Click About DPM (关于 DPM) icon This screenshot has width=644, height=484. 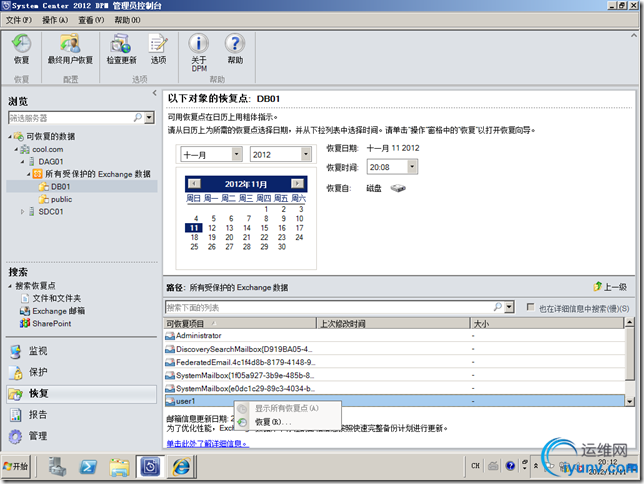coord(199,44)
